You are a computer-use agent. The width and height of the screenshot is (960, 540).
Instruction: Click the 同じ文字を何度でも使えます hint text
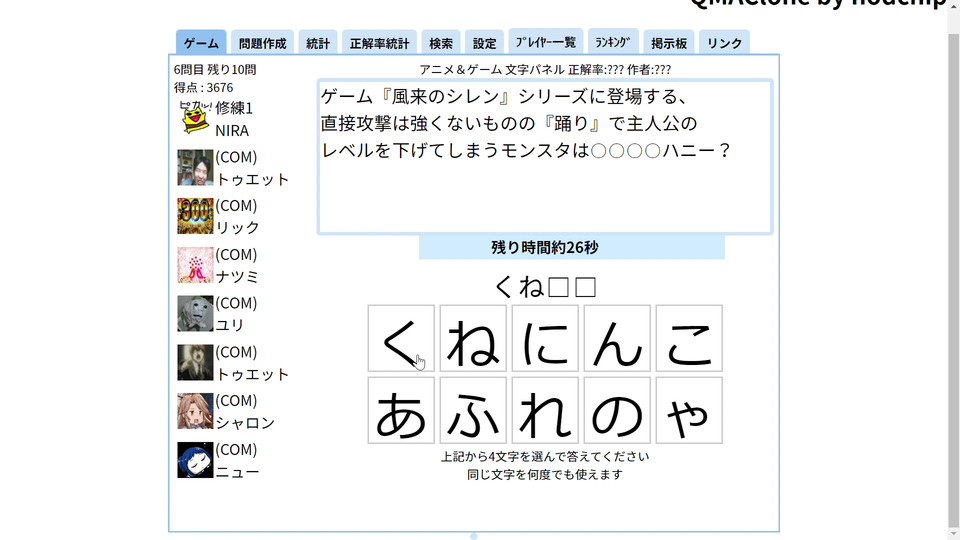[x=545, y=474]
